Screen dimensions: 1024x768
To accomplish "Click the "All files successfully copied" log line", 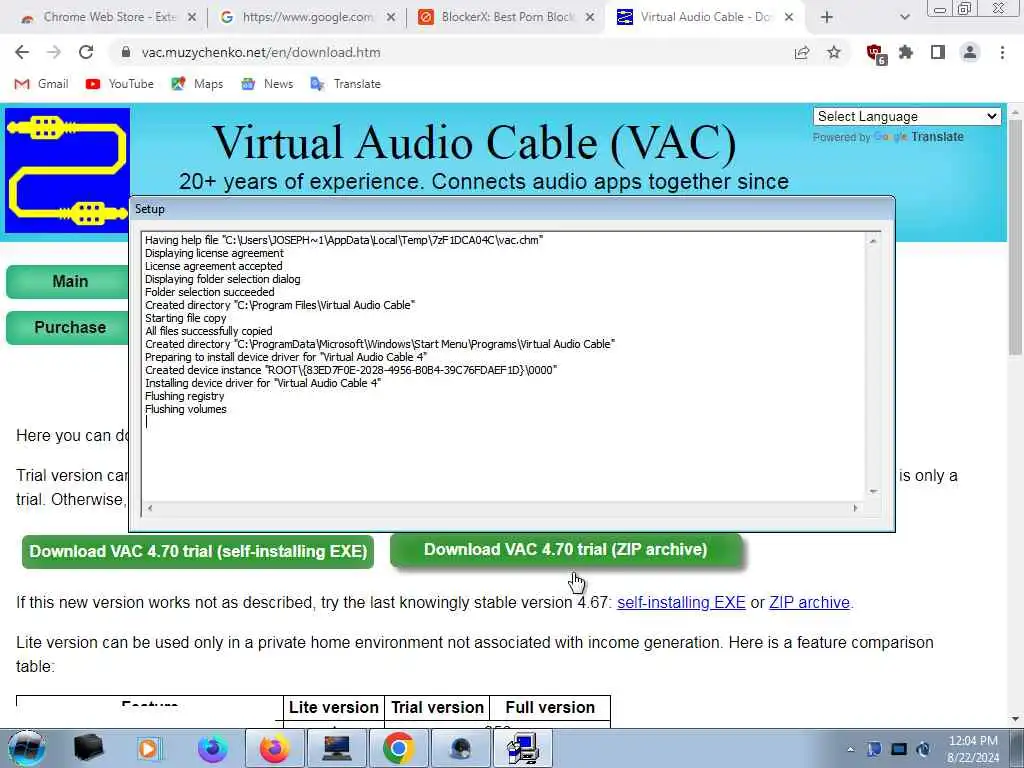I will 208,331.
